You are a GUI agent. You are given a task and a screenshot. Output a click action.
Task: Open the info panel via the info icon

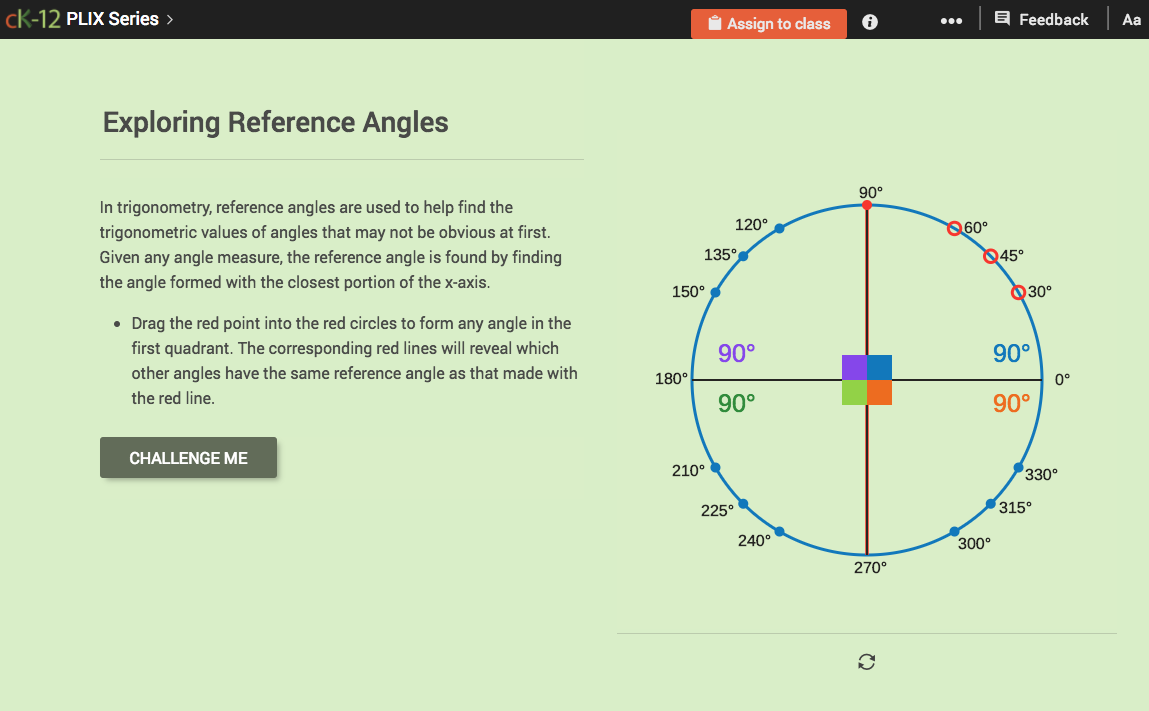[868, 21]
